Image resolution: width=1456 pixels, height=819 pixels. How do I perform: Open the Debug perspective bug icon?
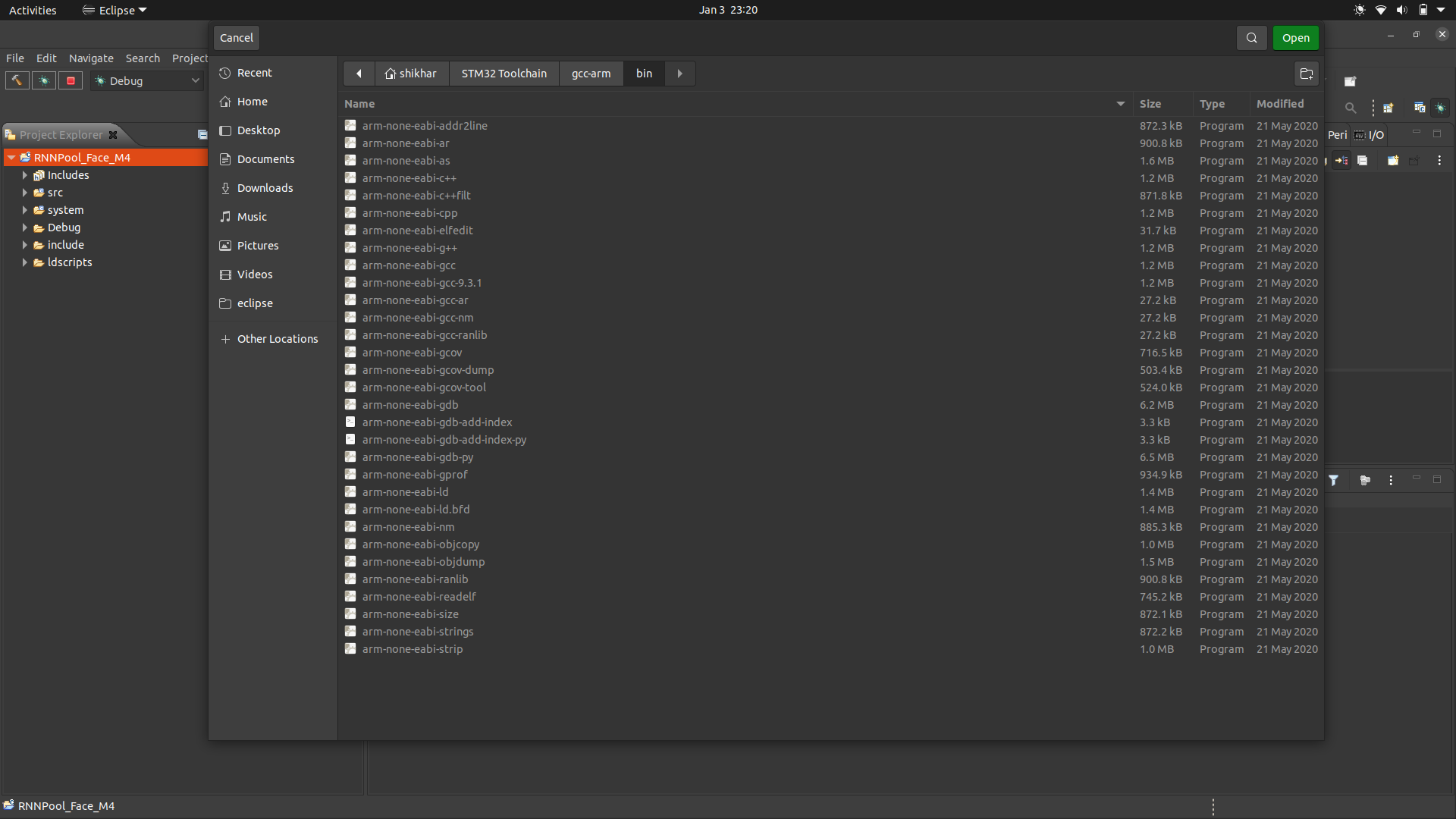[1440, 108]
